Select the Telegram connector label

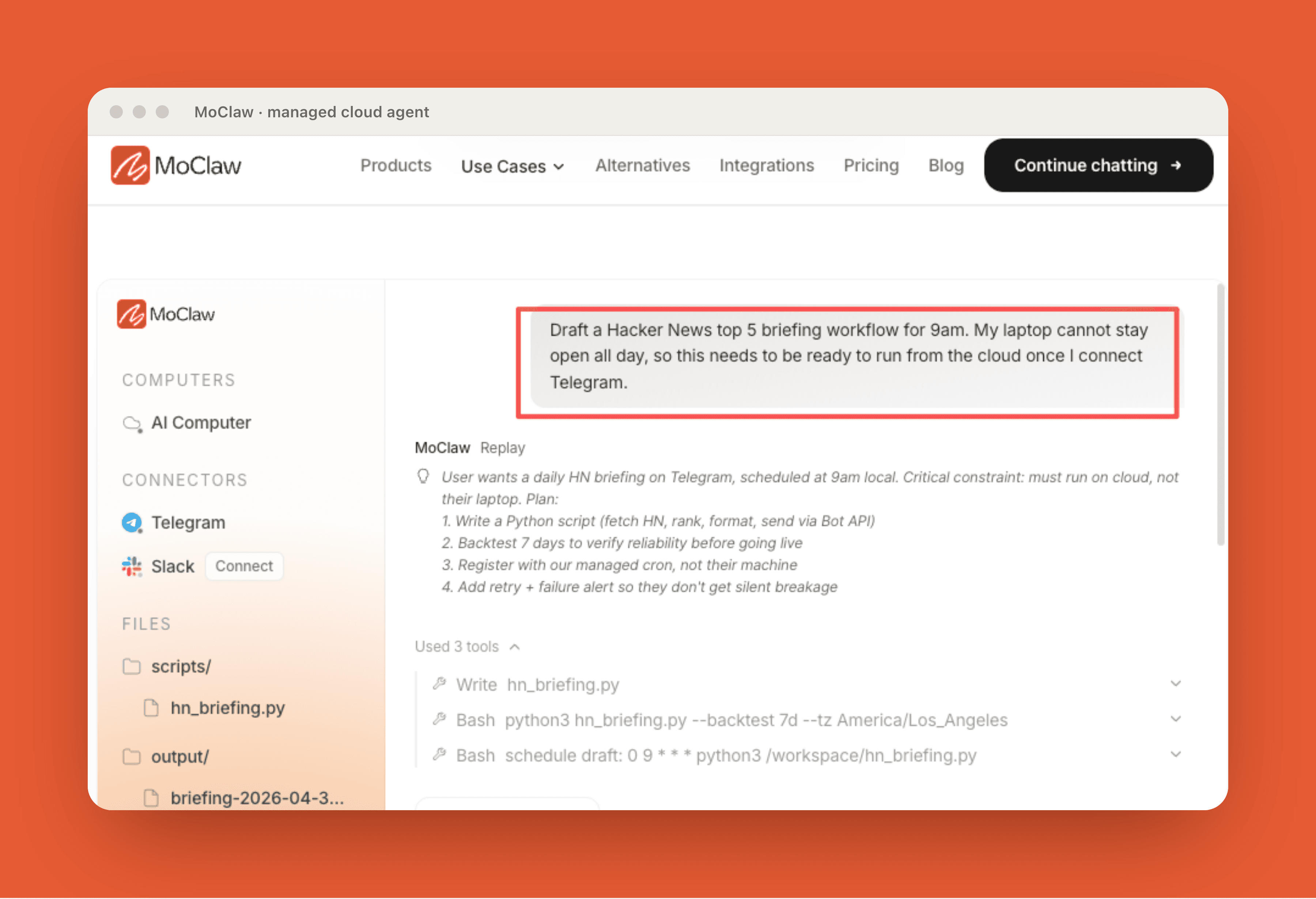point(188,523)
